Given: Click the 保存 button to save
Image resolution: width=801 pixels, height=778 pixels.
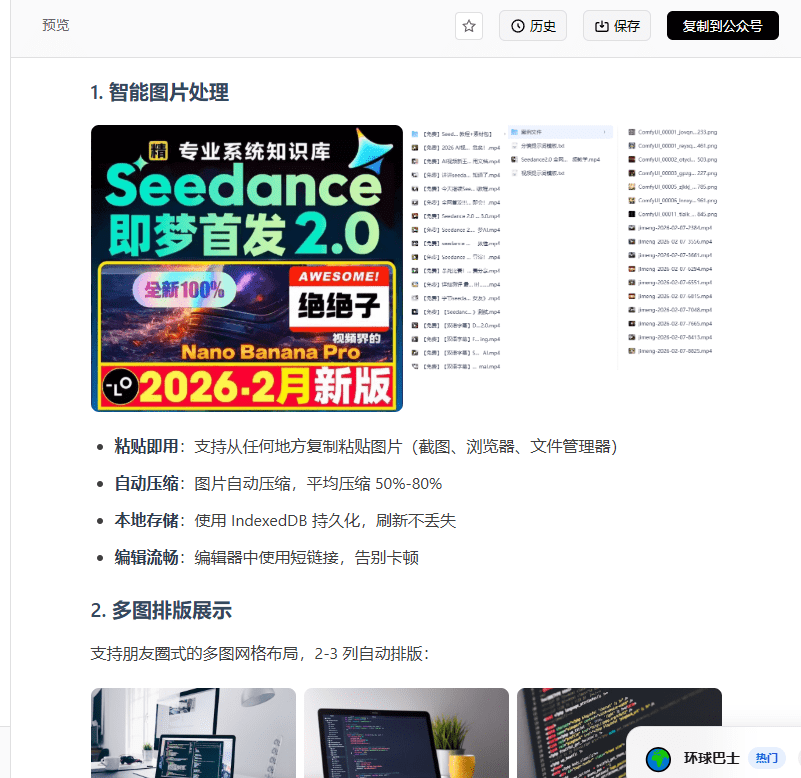Looking at the screenshot, I should click(616, 26).
